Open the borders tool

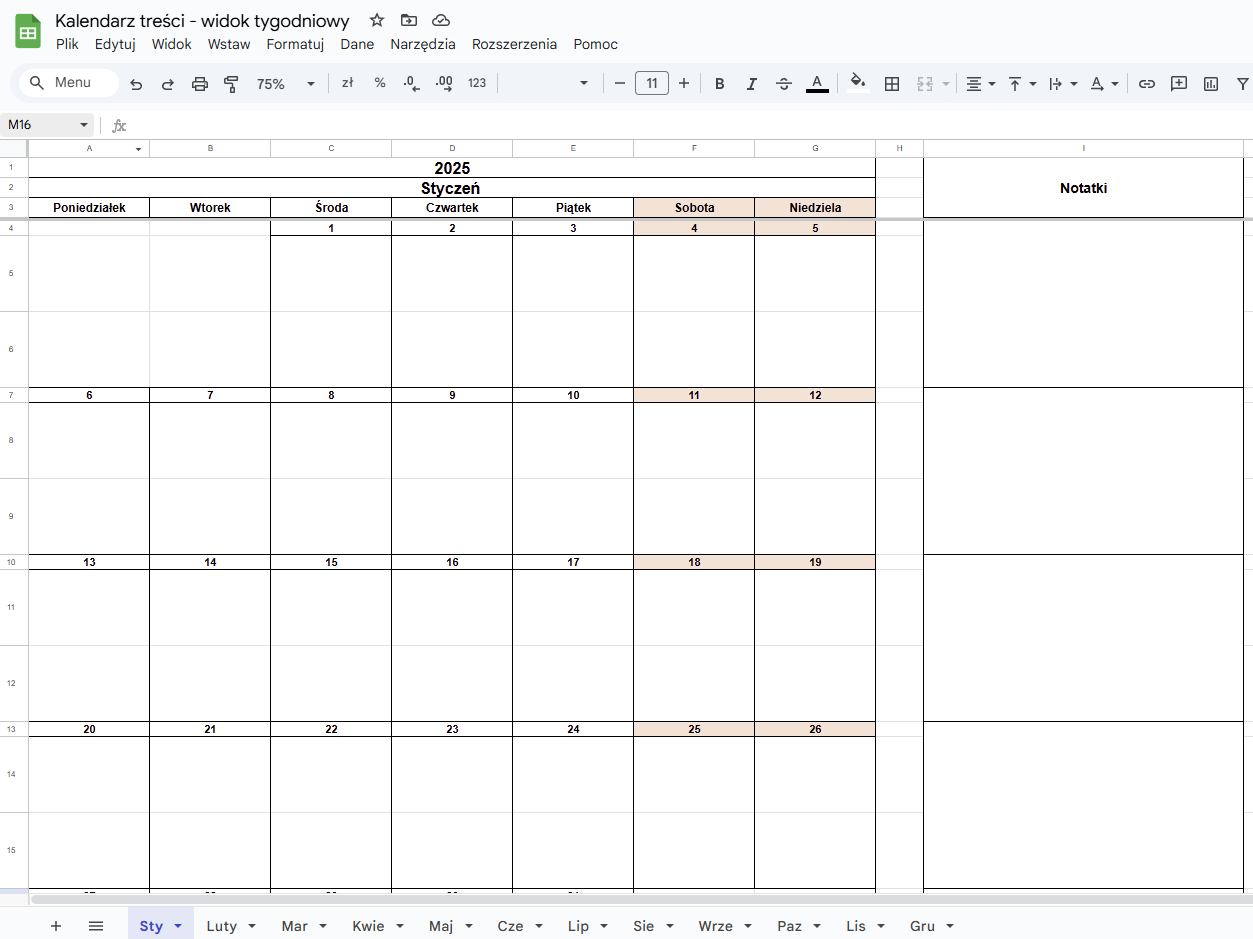point(892,84)
